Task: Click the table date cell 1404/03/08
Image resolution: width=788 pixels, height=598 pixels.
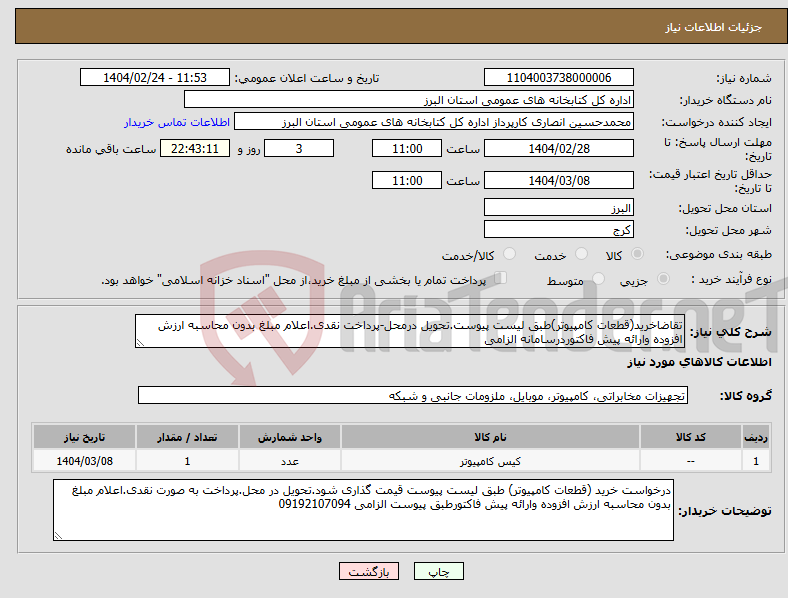Action: [84, 461]
